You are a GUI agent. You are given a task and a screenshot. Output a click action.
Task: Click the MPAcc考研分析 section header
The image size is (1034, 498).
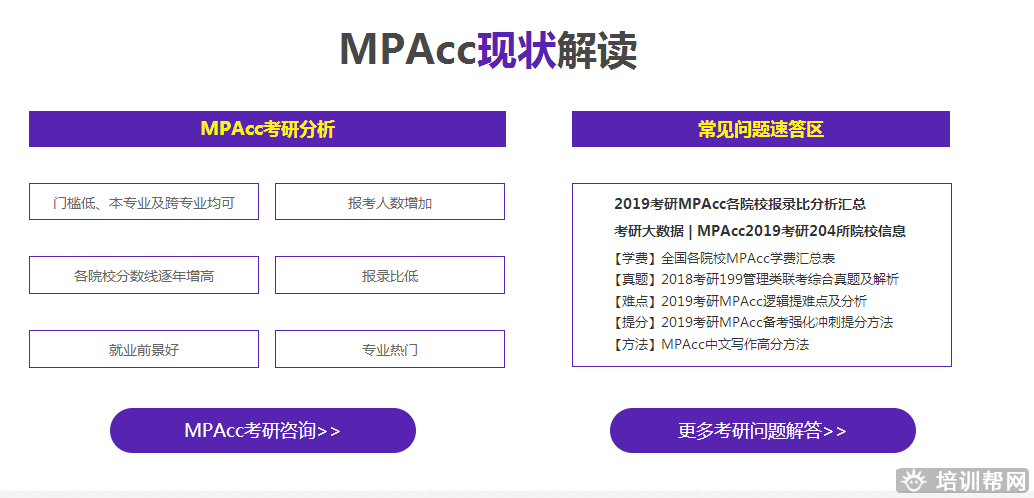tap(267, 129)
